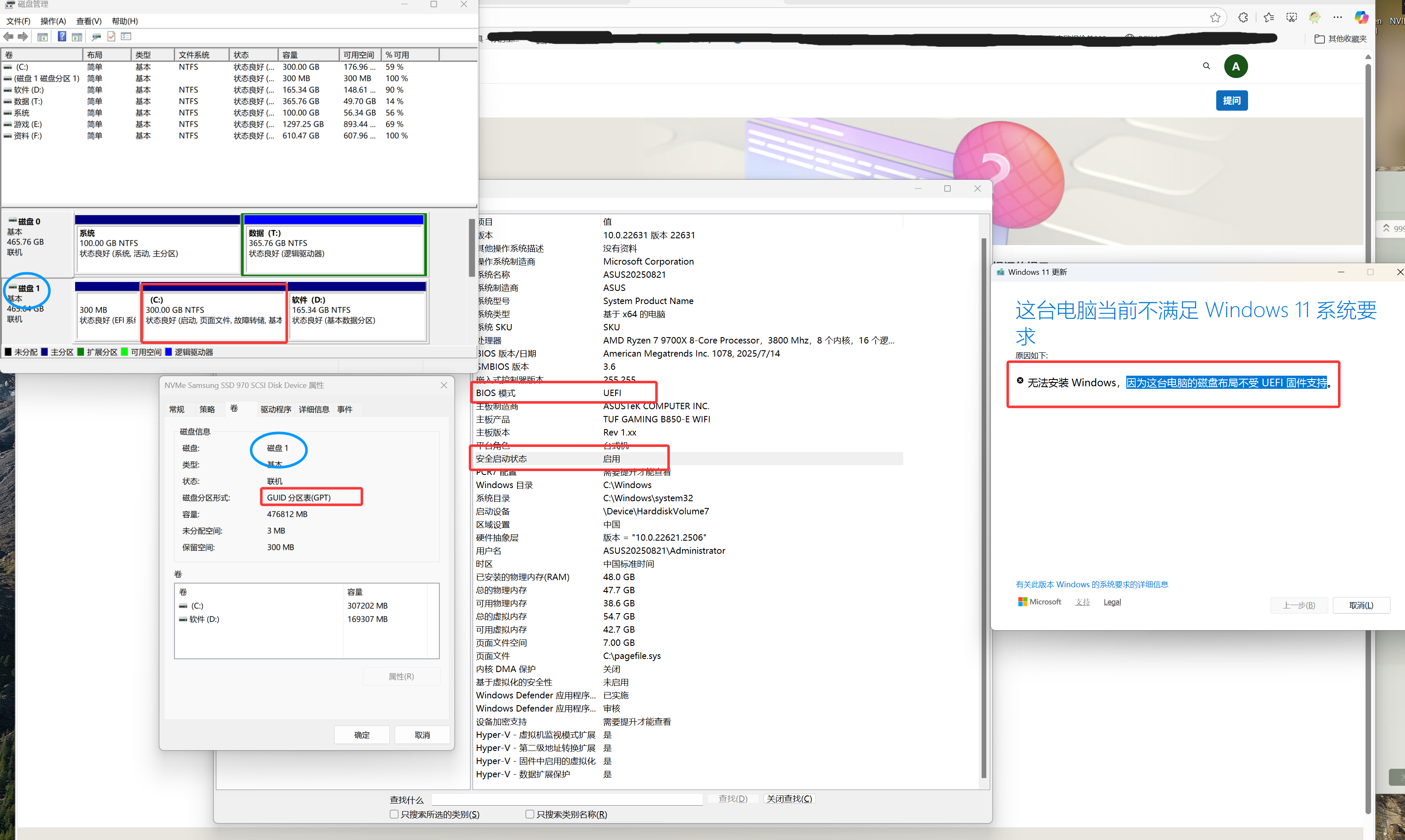Click the webpage scrollbar up arrow

pos(1368,56)
